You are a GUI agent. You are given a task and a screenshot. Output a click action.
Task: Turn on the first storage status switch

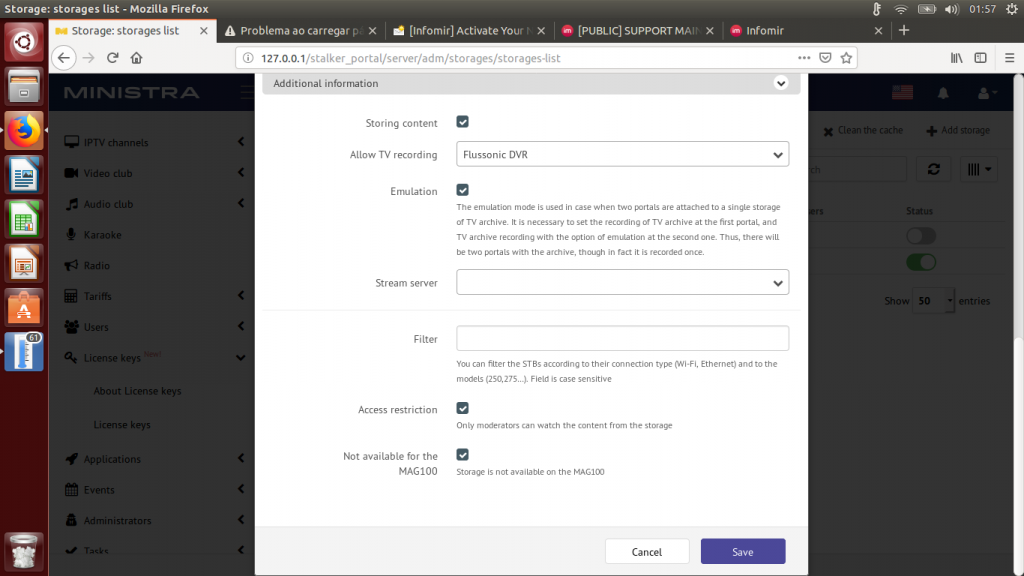[x=921, y=236]
